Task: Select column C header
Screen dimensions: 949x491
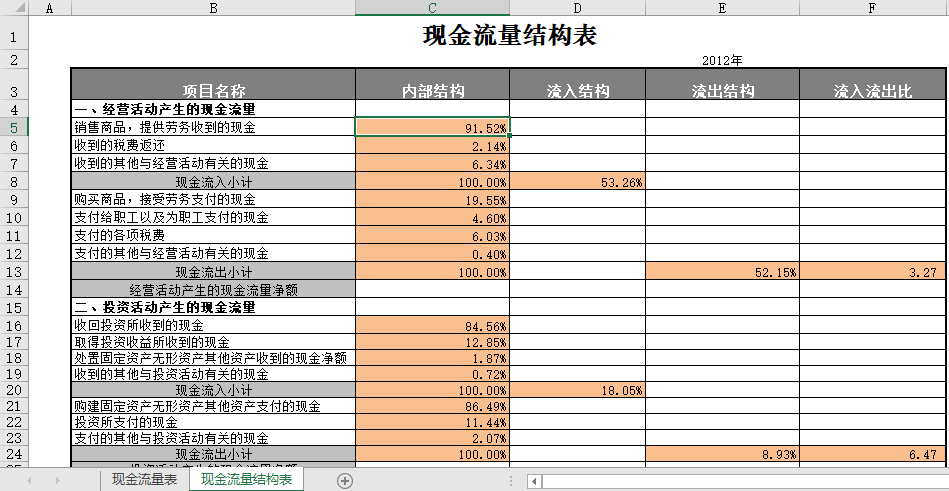Action: tap(432, 8)
